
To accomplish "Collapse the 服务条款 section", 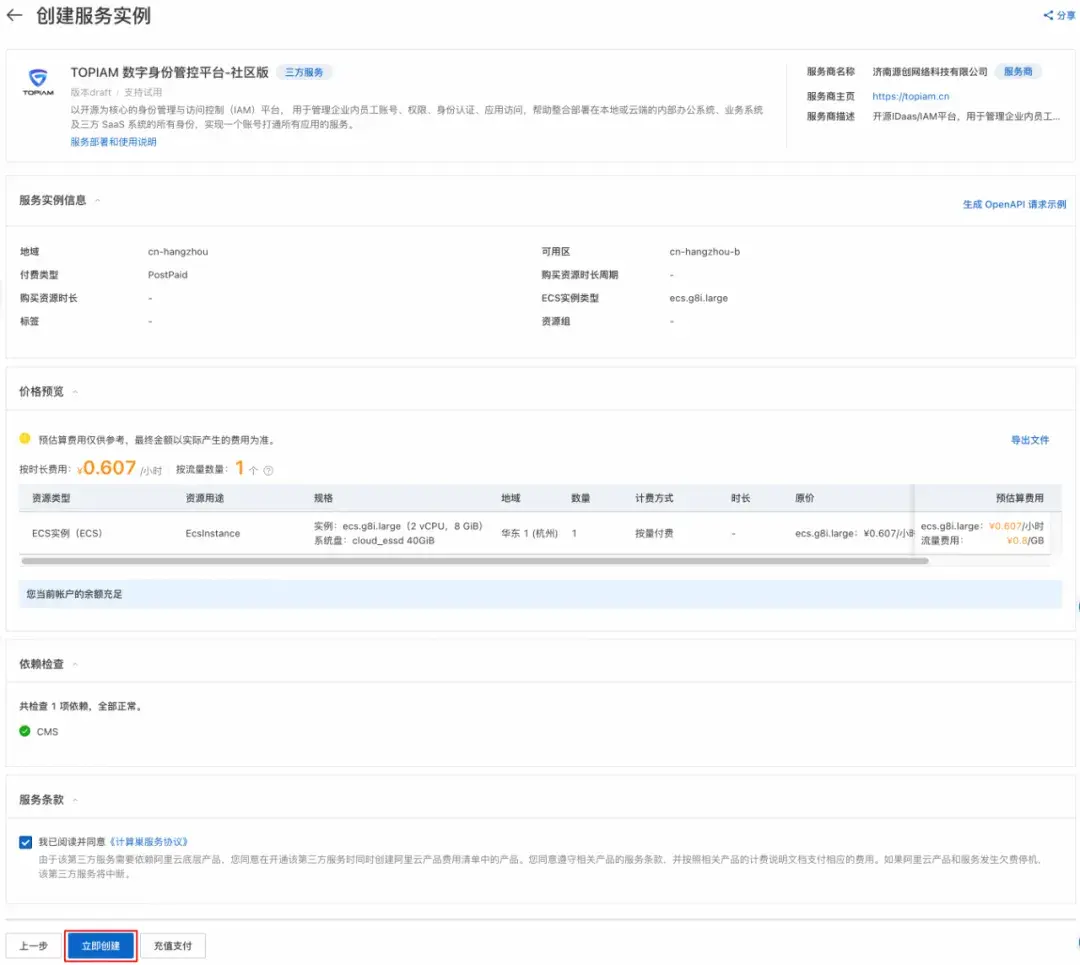I will pos(75,800).
